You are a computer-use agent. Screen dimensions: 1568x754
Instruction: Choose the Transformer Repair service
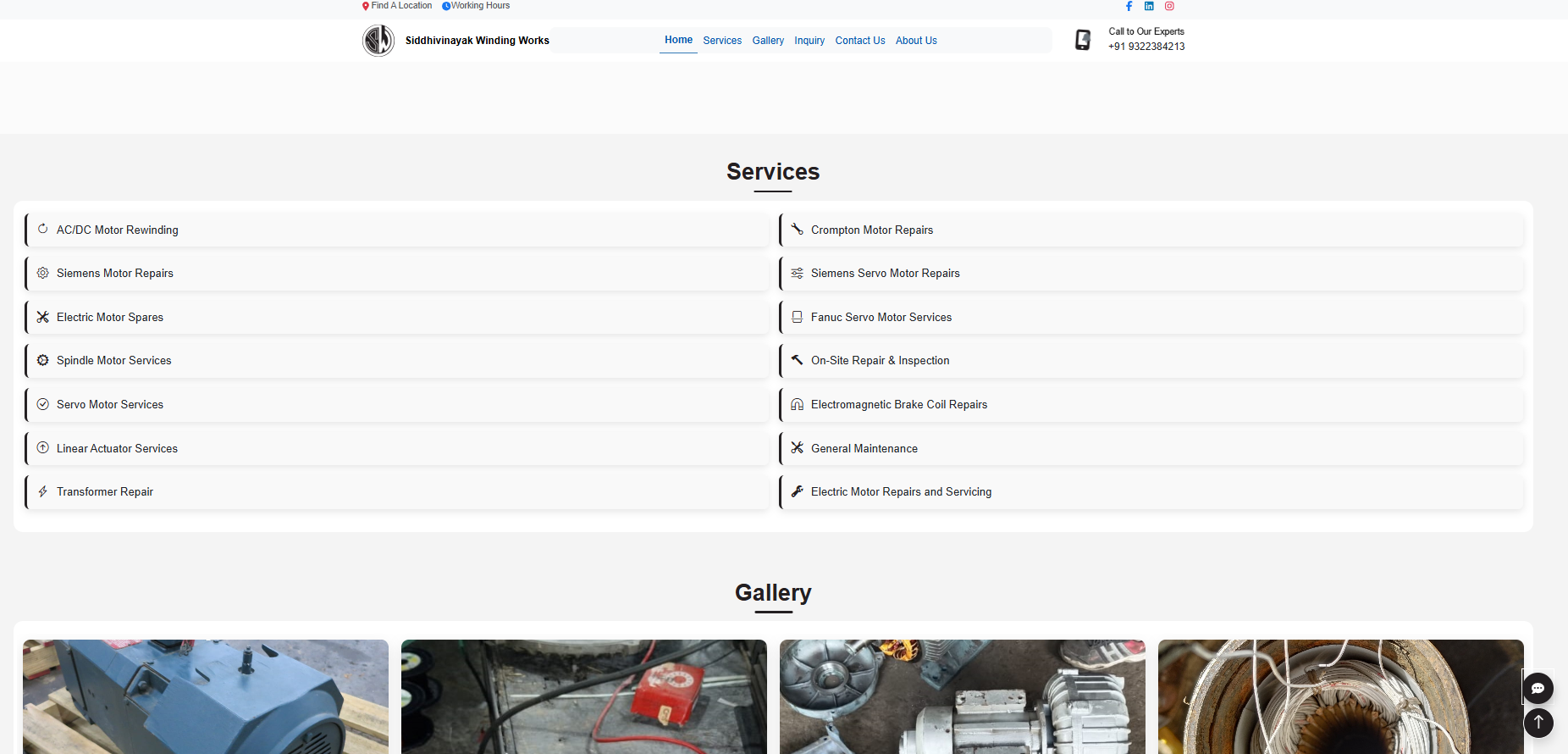[x=105, y=491]
